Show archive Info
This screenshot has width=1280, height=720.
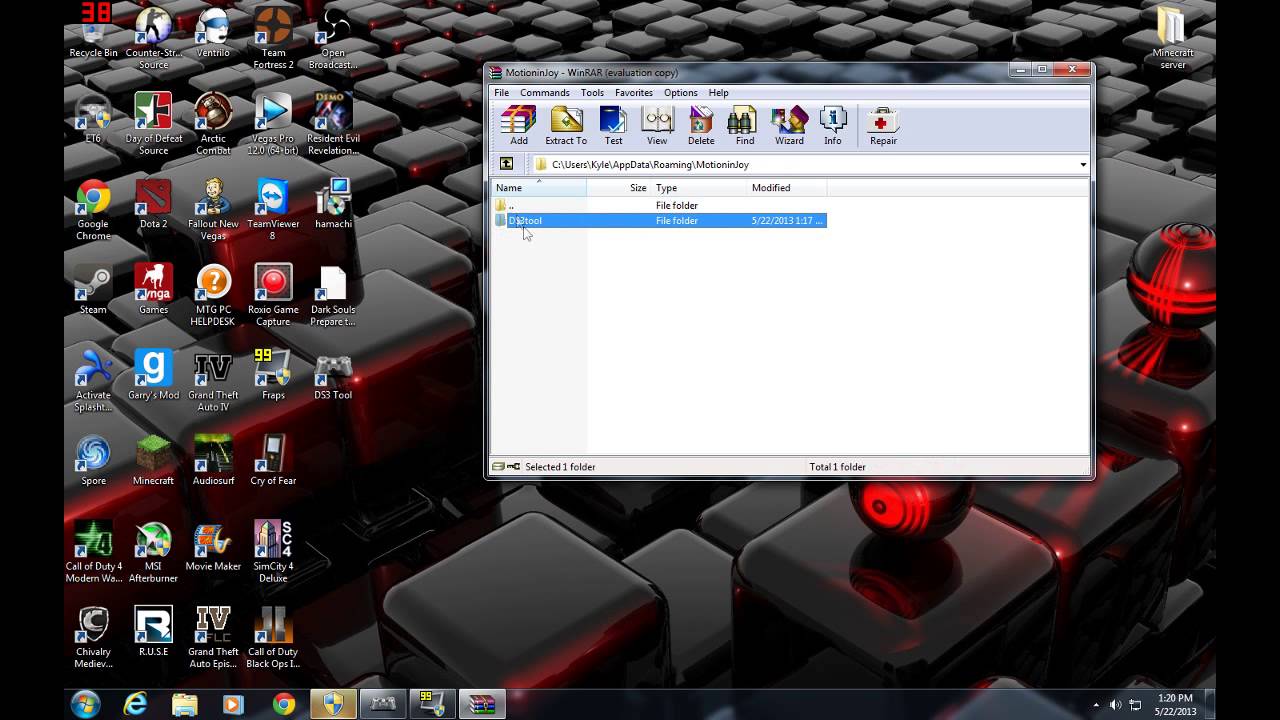coord(833,126)
